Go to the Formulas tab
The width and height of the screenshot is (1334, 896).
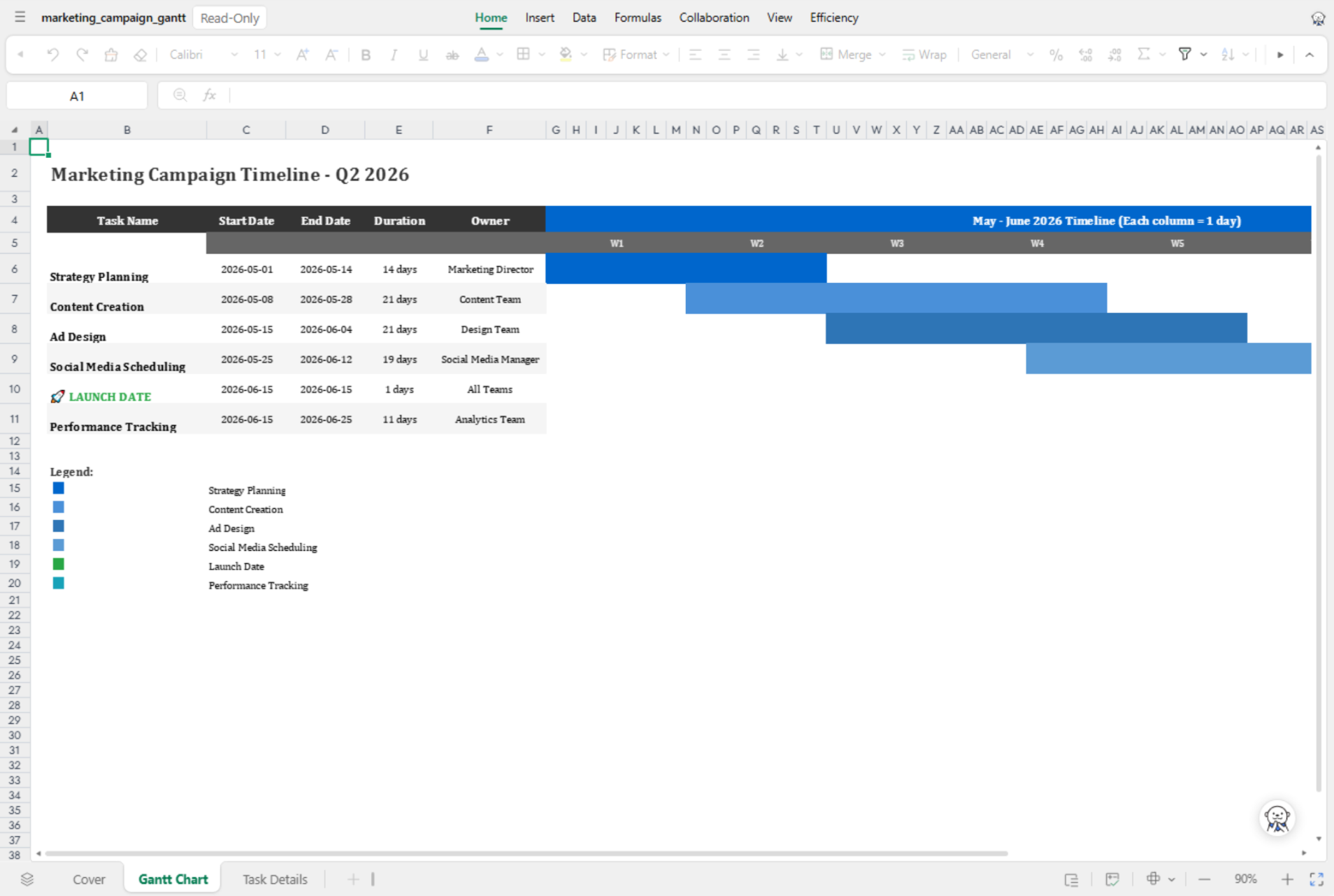pyautogui.click(x=638, y=17)
